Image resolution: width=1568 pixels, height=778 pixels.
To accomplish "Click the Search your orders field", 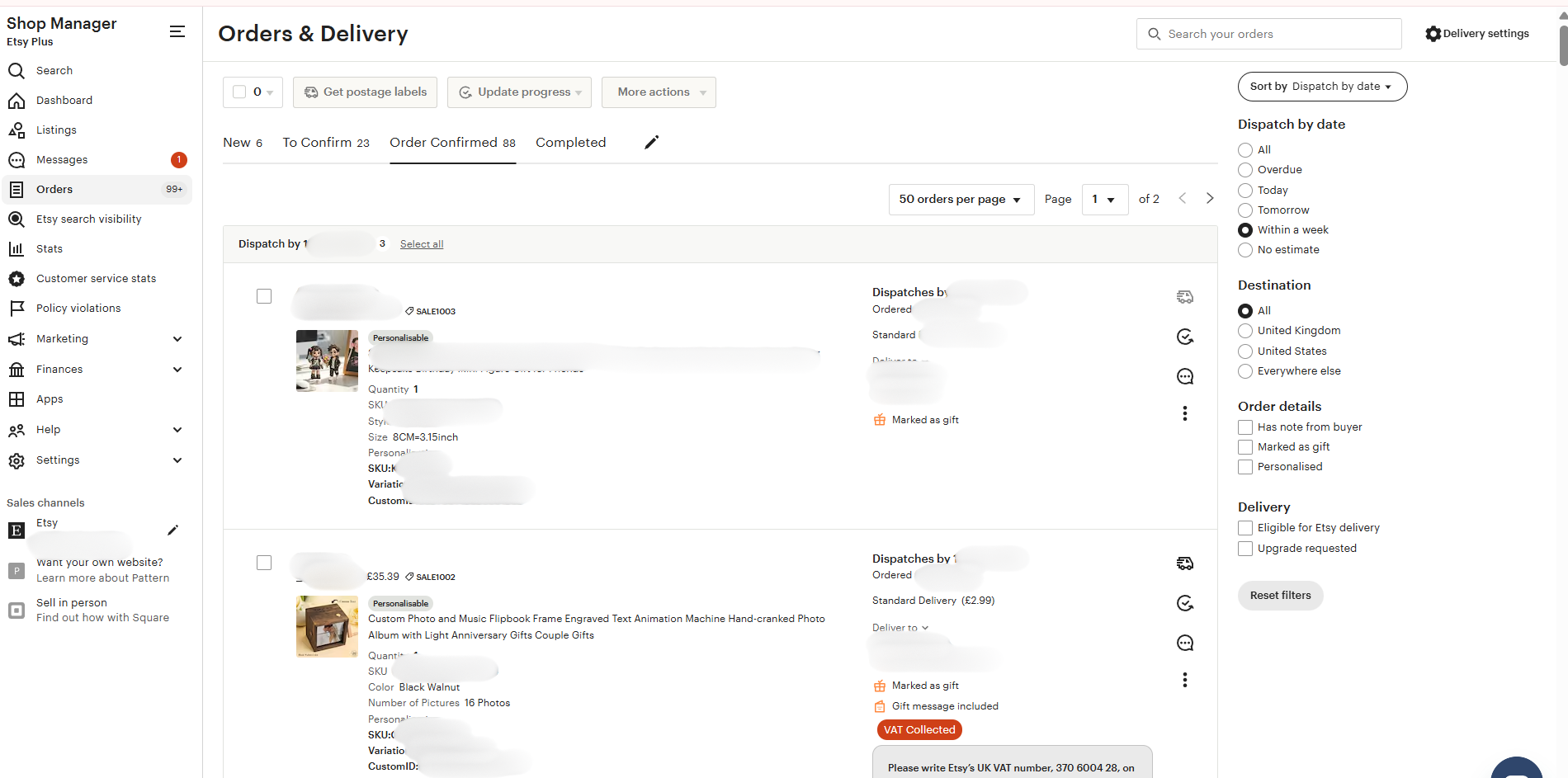I will point(1269,34).
